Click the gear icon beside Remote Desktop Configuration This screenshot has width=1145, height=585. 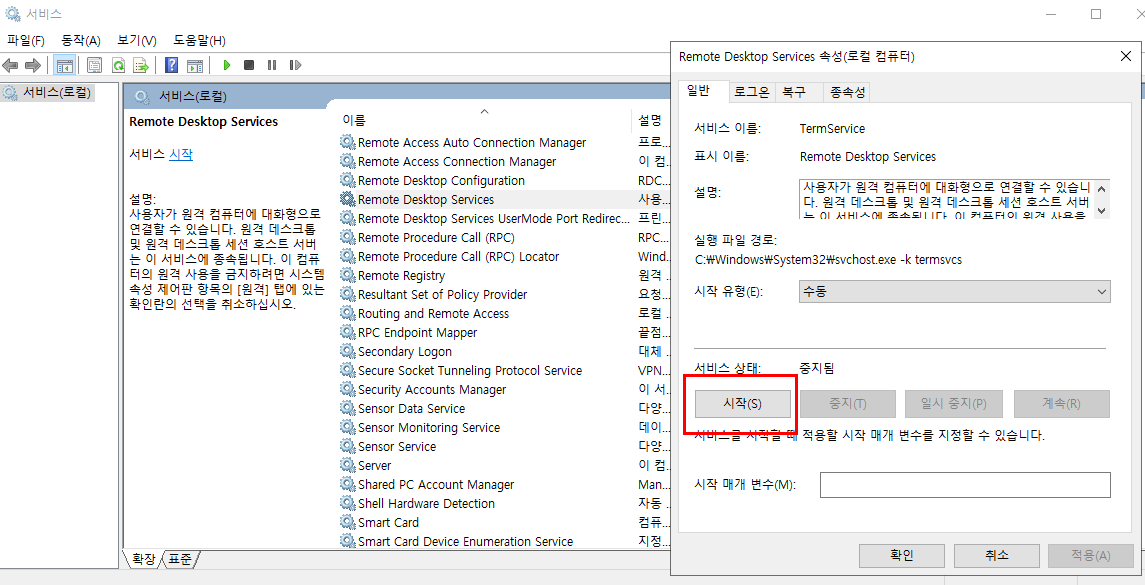[x=348, y=180]
